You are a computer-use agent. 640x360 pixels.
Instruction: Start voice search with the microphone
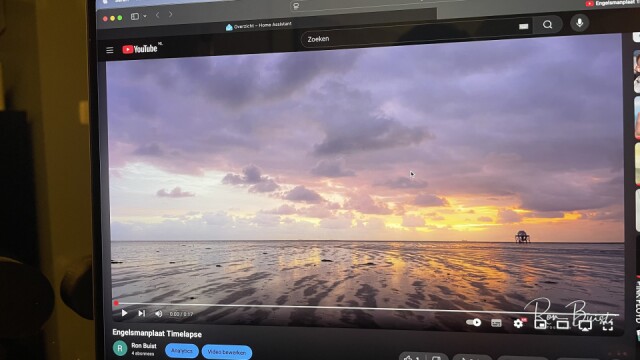tap(579, 23)
